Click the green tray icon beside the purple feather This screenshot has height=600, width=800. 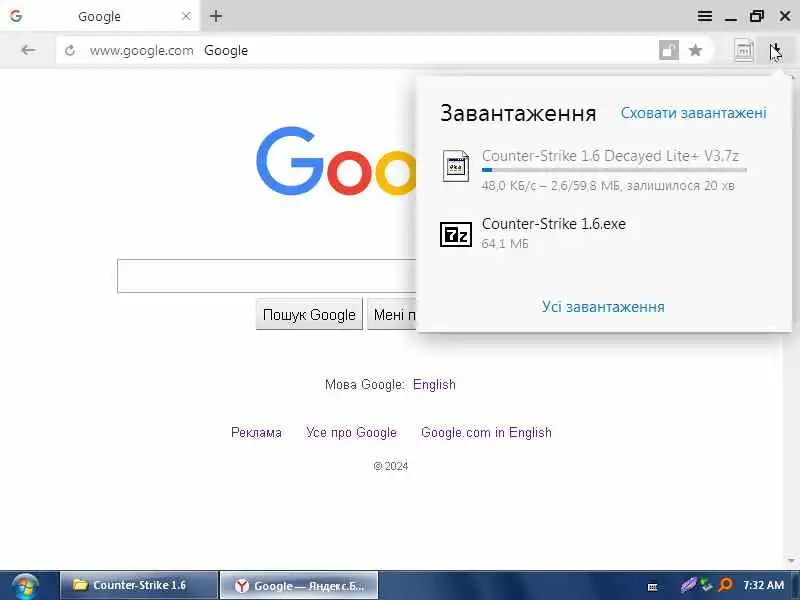click(706, 585)
